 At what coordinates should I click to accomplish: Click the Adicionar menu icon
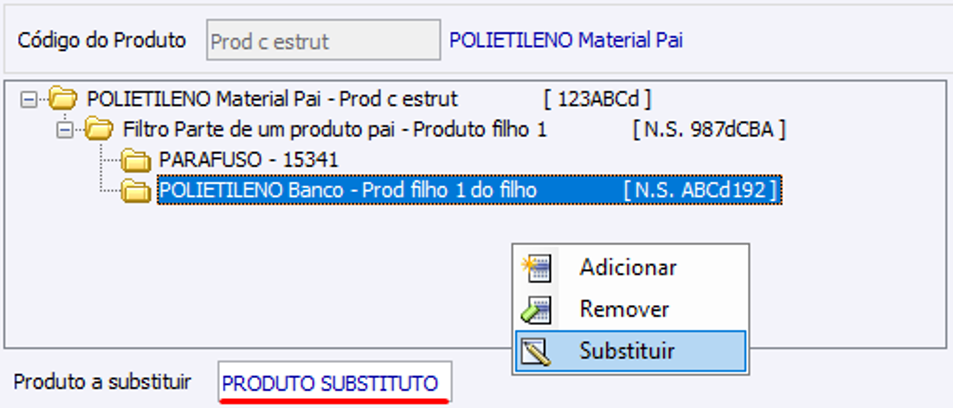pyautogui.click(x=536, y=268)
